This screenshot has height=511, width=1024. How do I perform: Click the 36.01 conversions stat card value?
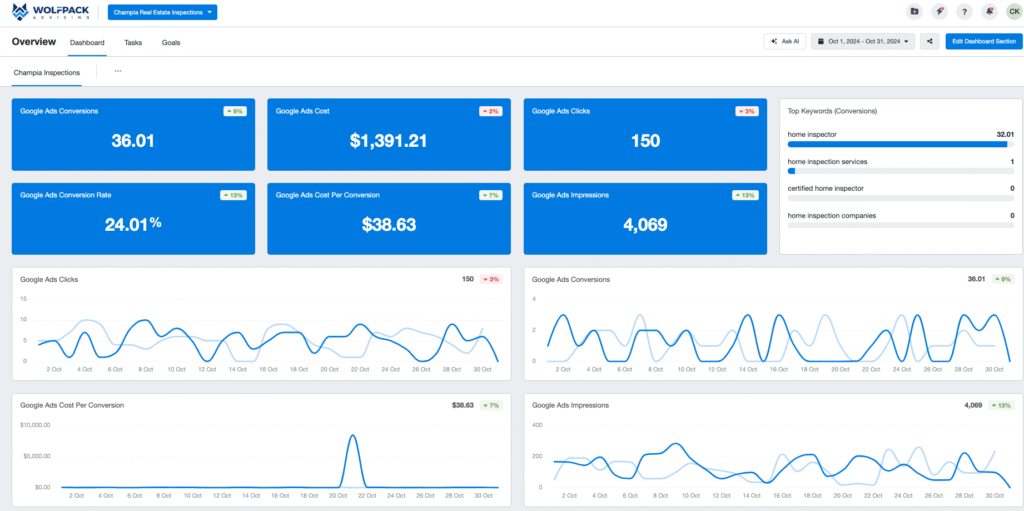point(133,140)
